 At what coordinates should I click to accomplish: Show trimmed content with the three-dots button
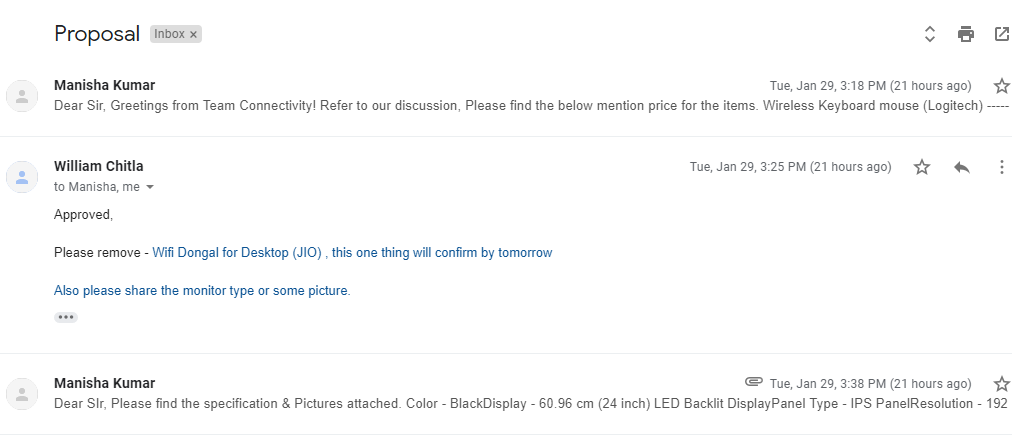click(66, 317)
